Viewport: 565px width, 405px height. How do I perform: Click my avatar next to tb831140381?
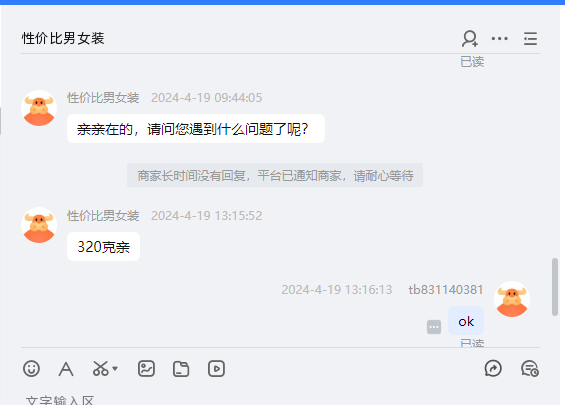point(512,299)
